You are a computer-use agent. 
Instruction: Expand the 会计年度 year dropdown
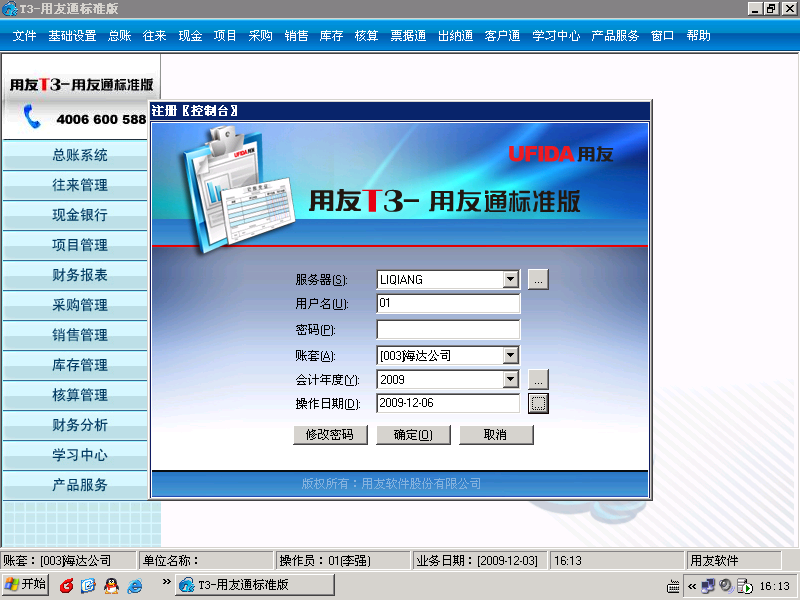click(x=511, y=379)
